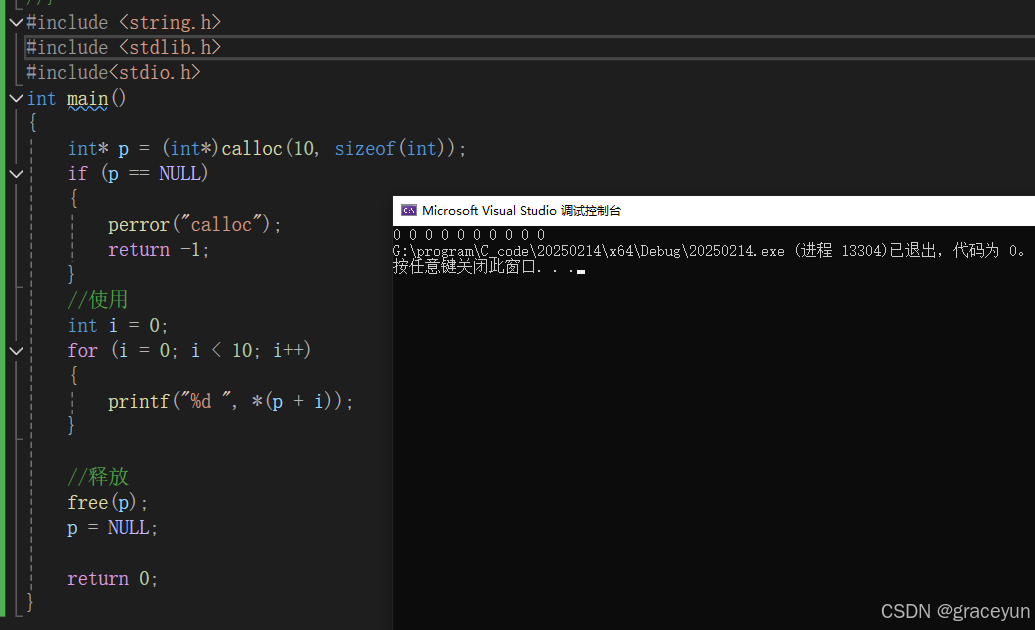
Task: Click the //使用 comment
Action: [x=98, y=300]
